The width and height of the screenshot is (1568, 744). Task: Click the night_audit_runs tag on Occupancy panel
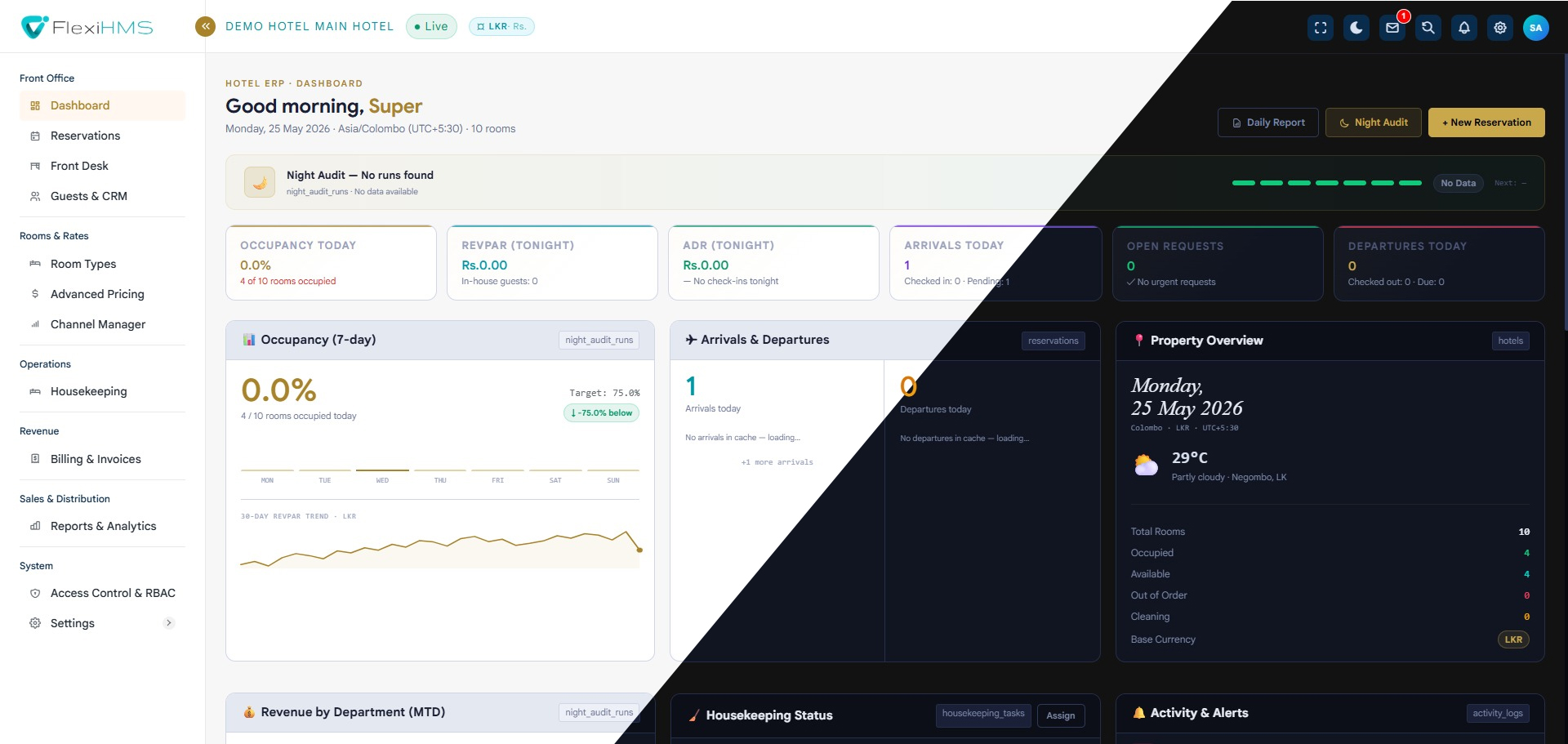pyautogui.click(x=599, y=340)
